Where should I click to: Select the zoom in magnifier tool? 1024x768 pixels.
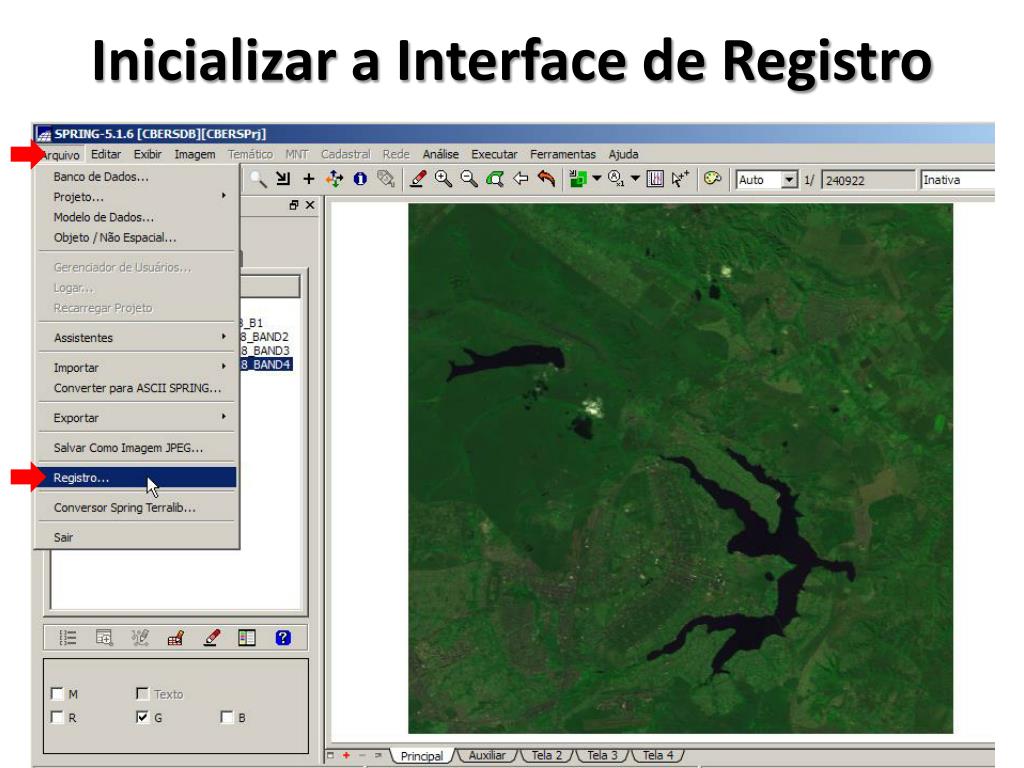443,179
